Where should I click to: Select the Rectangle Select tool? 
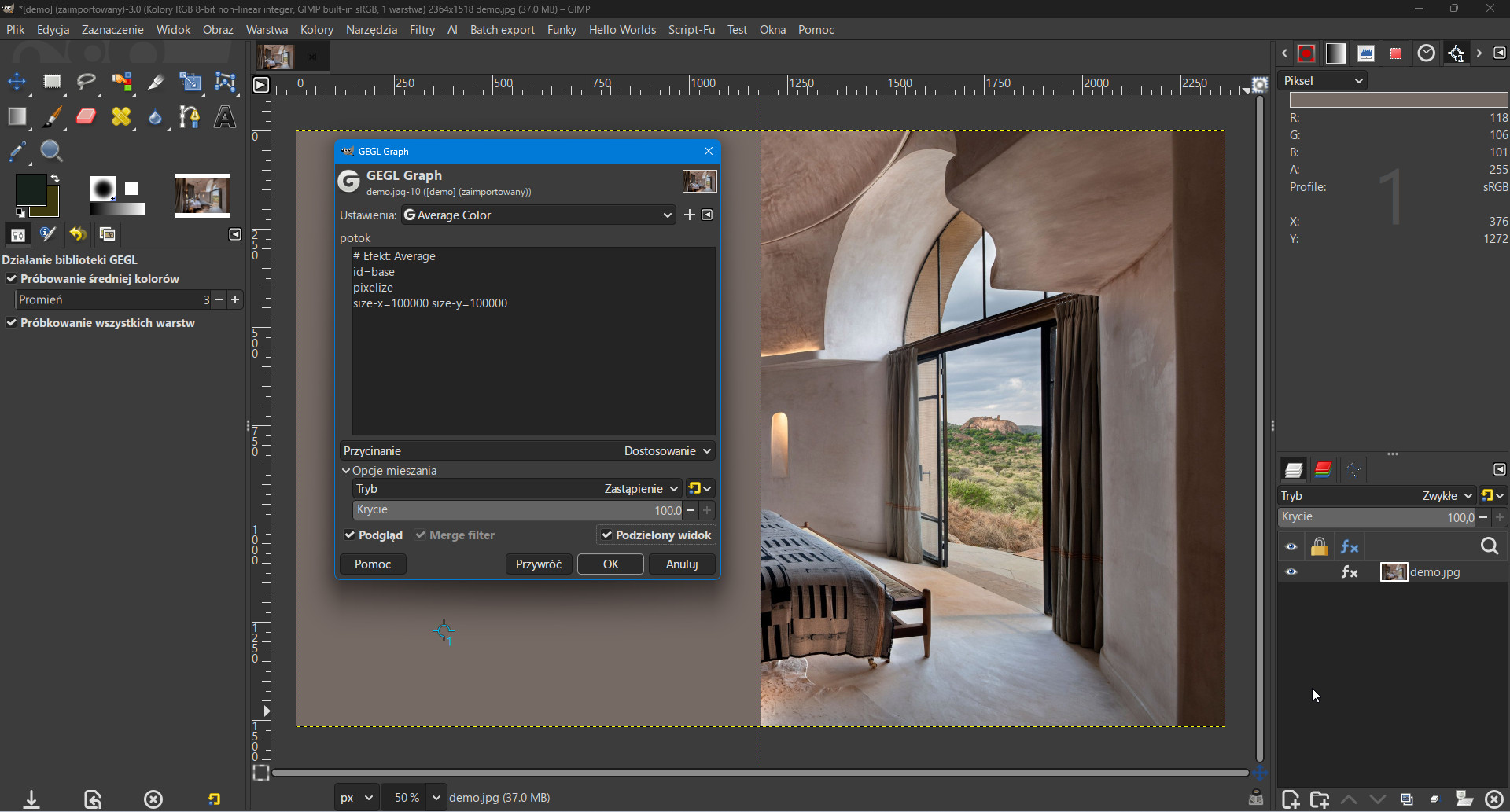(52, 82)
